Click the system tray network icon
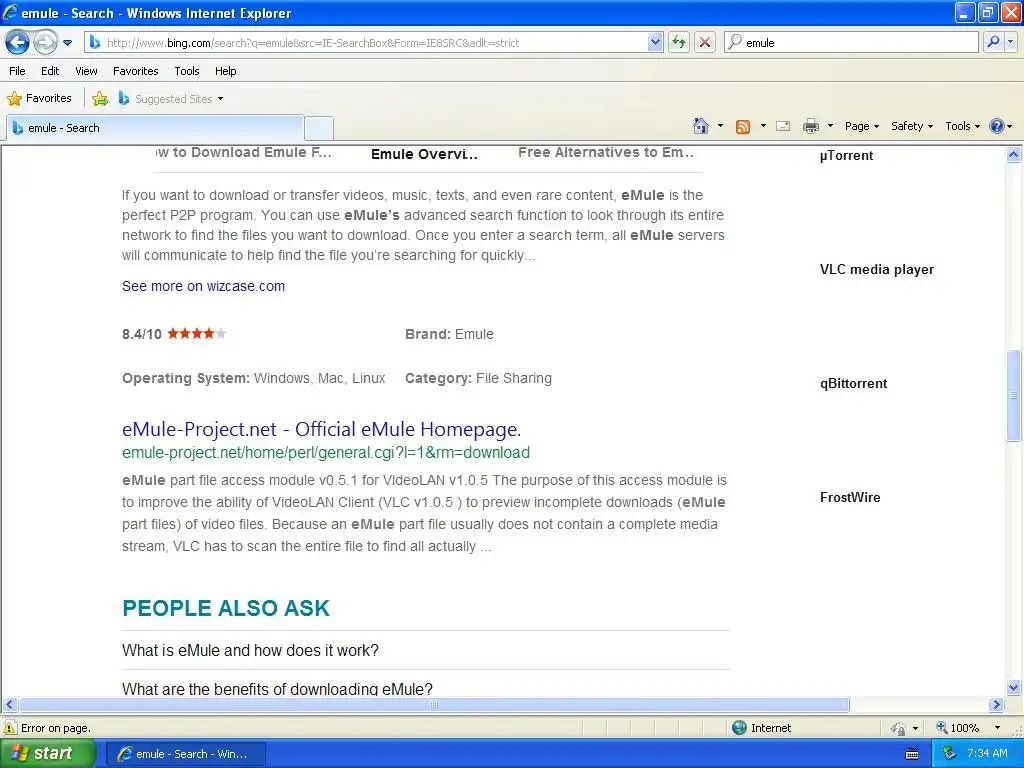Image resolution: width=1024 pixels, height=768 pixels. point(950,754)
